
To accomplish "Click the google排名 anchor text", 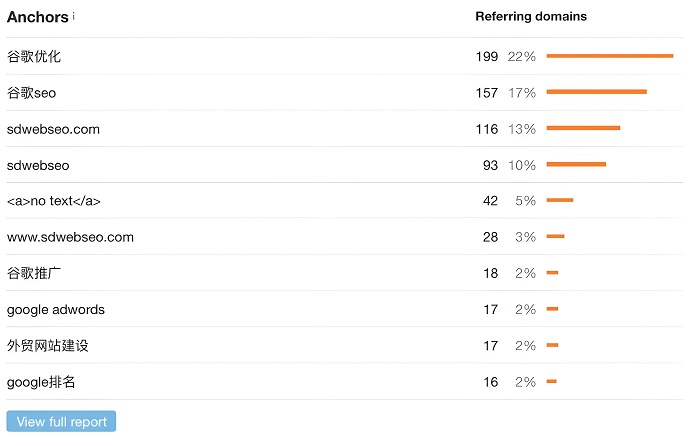I will pos(41,382).
